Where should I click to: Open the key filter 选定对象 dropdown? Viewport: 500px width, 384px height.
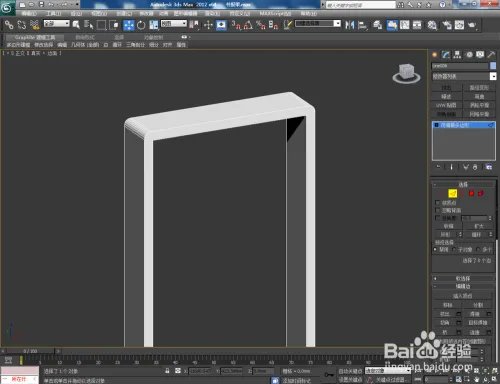(388, 371)
